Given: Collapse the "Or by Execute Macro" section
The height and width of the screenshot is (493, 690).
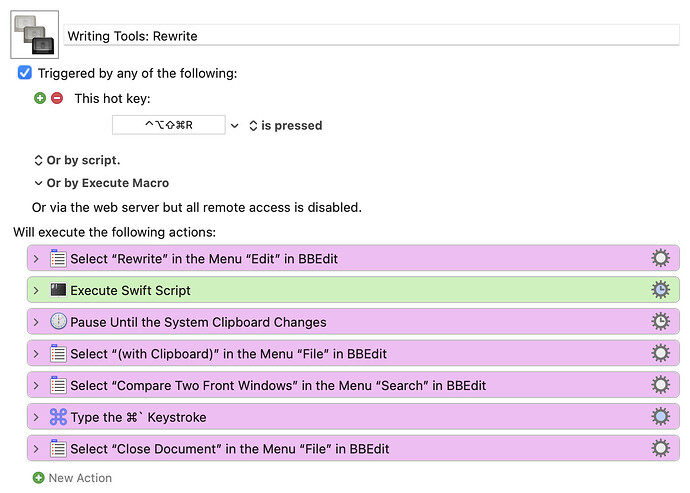Looking at the screenshot, I should (x=39, y=183).
